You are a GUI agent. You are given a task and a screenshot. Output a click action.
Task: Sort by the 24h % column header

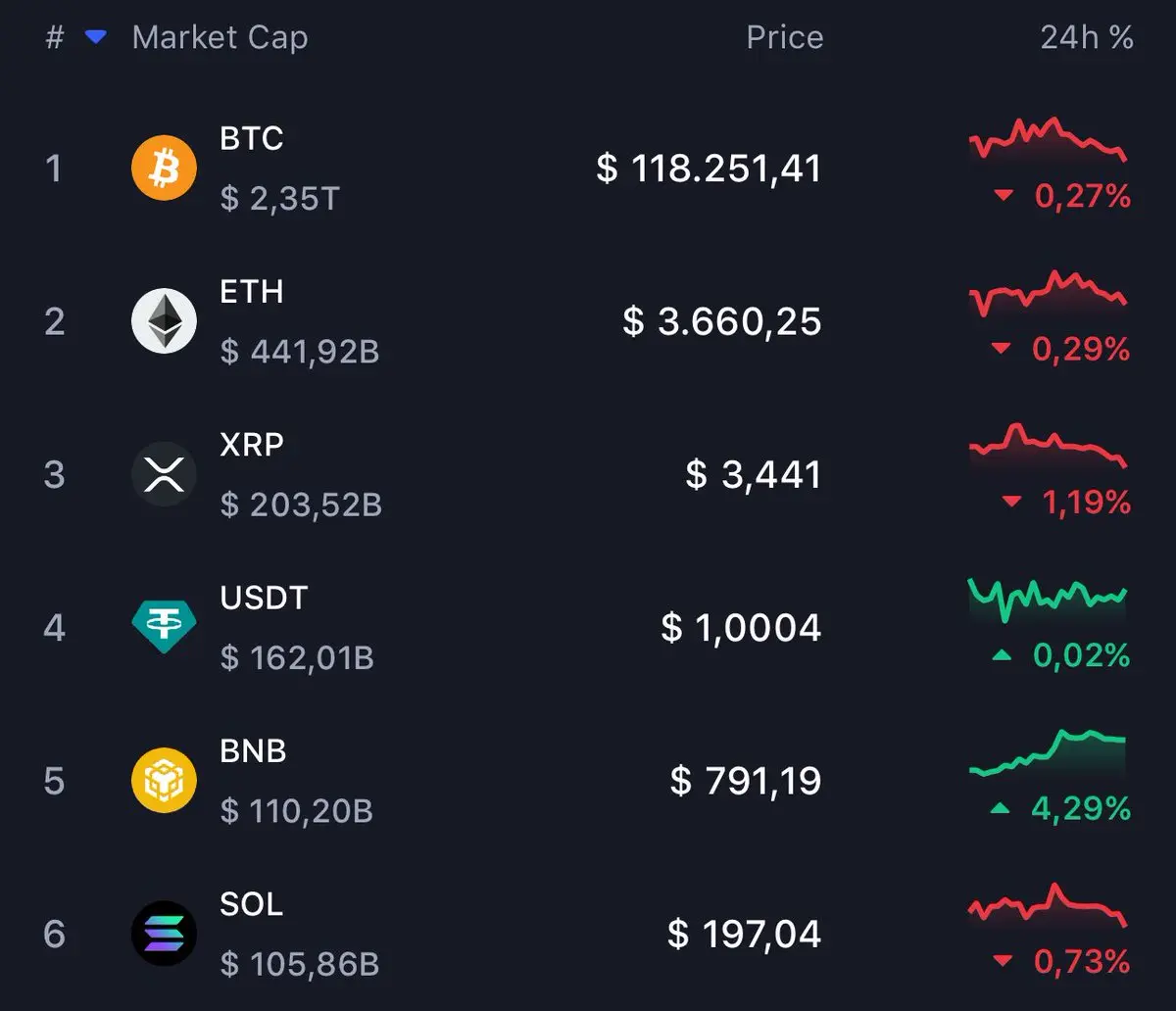pos(1087,37)
